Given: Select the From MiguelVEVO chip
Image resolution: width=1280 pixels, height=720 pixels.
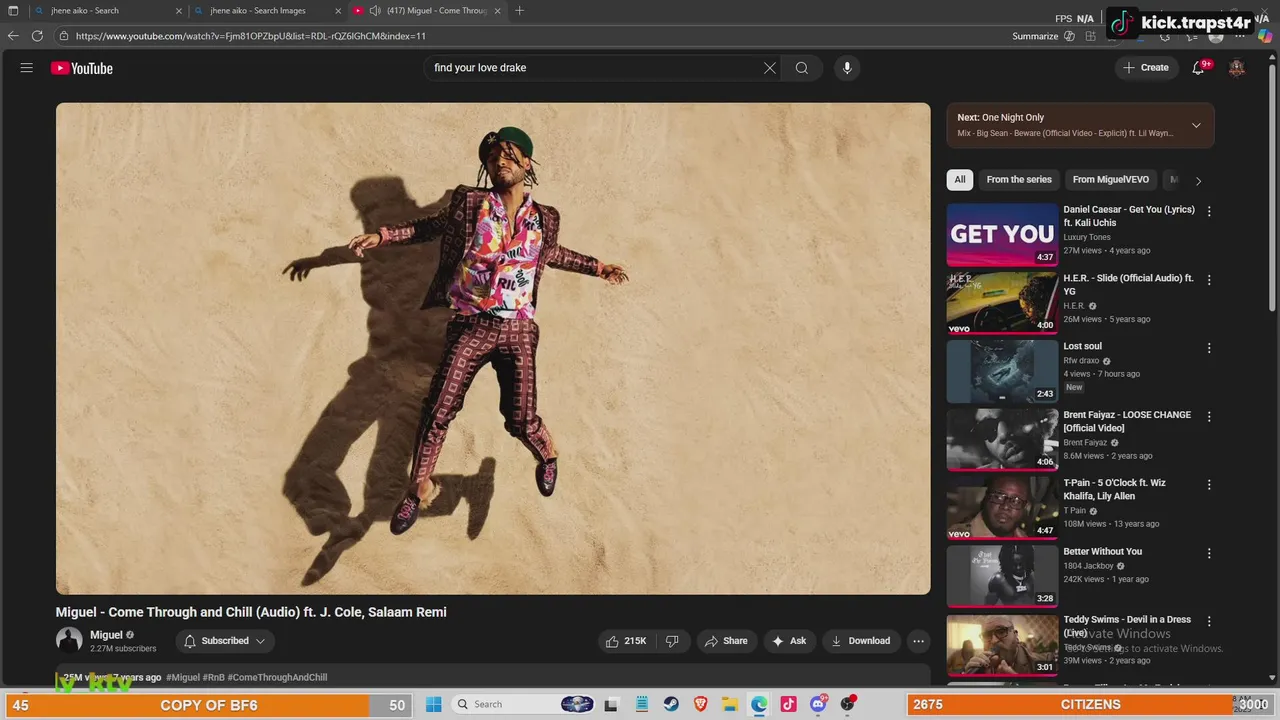Looking at the screenshot, I should coord(1110,180).
